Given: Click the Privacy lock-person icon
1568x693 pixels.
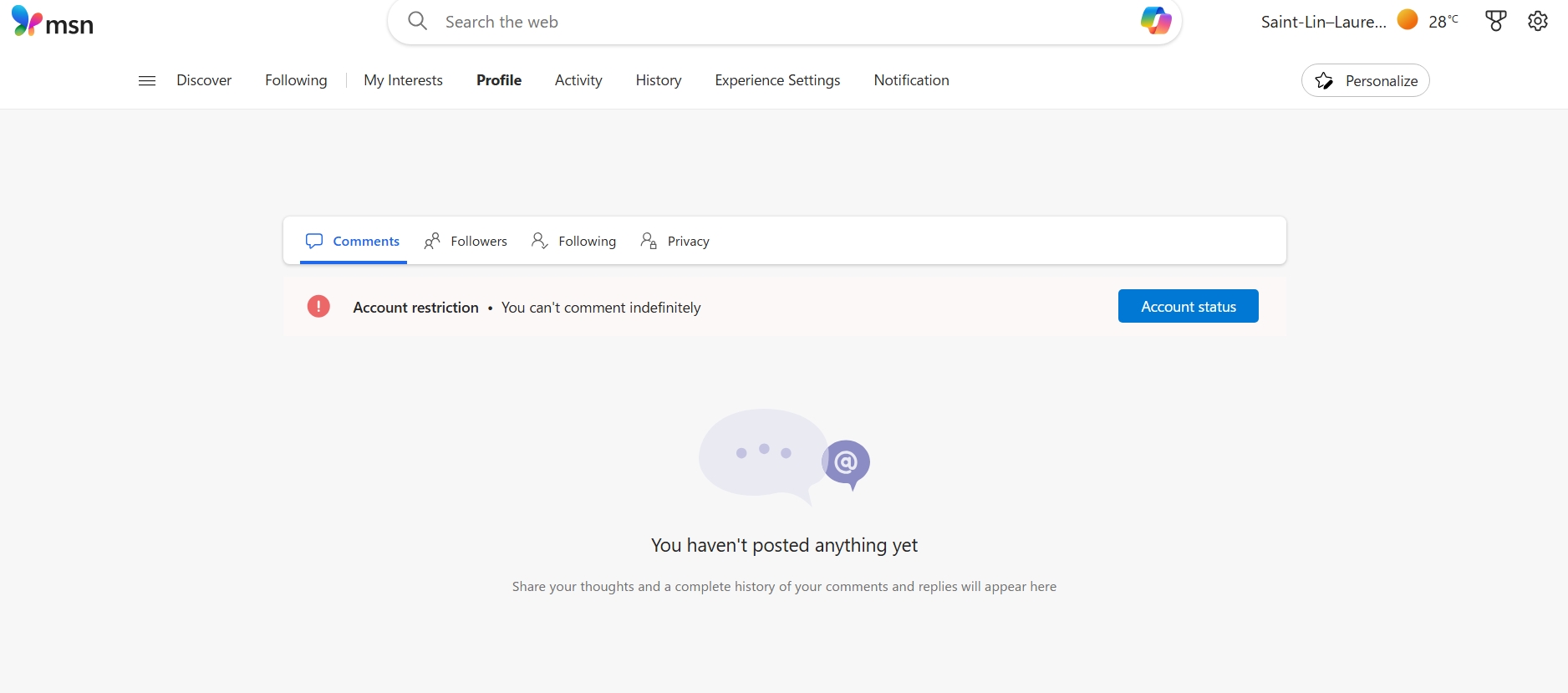Looking at the screenshot, I should pyautogui.click(x=649, y=241).
